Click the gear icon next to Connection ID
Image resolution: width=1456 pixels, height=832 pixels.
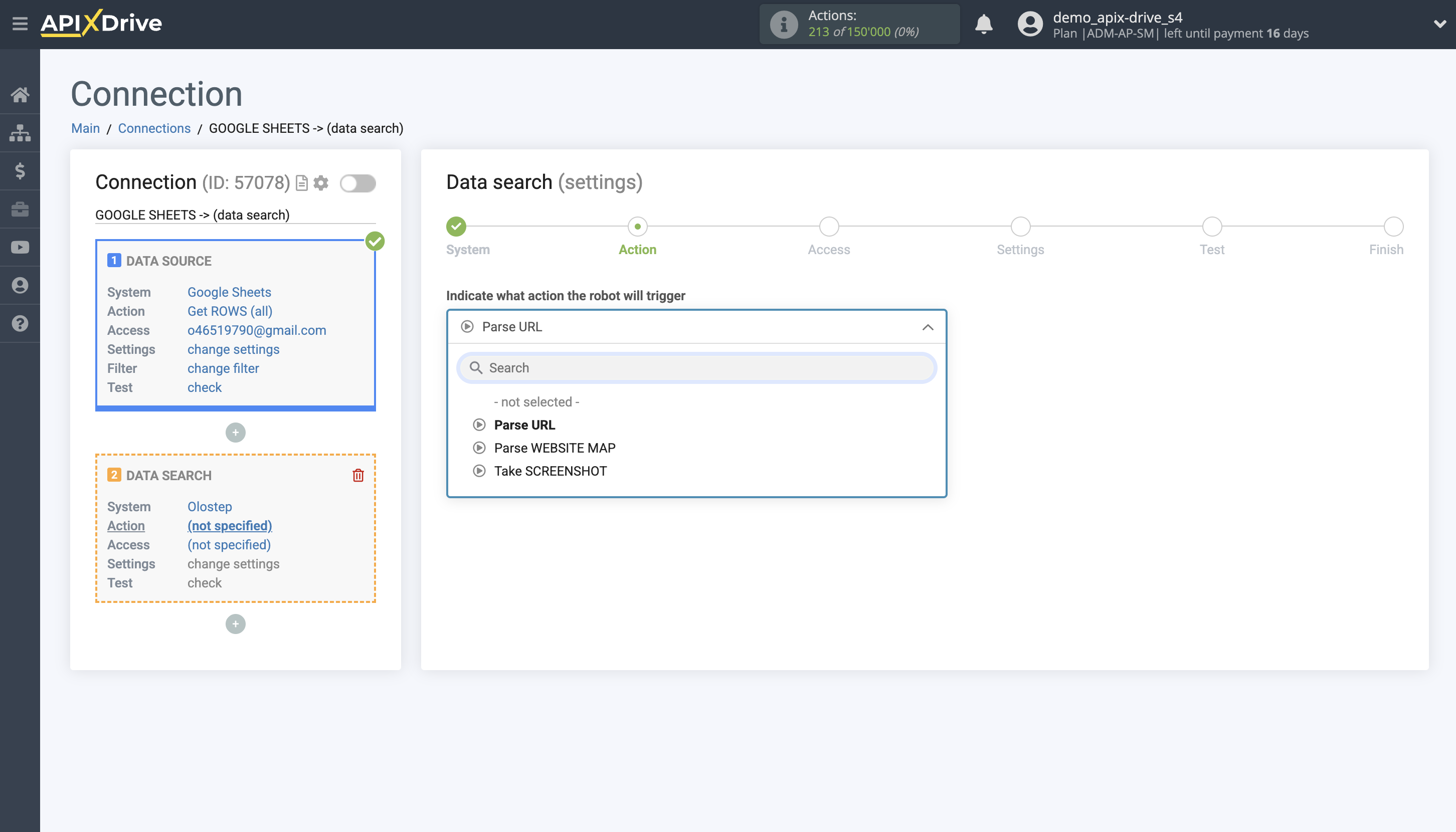click(x=321, y=183)
